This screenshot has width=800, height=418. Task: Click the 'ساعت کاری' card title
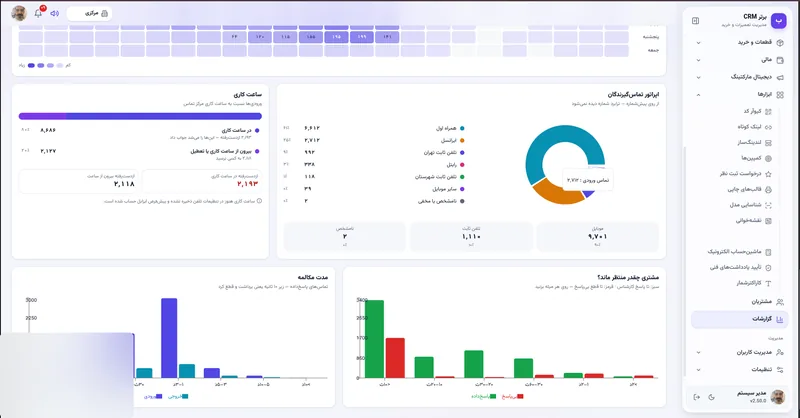point(247,94)
